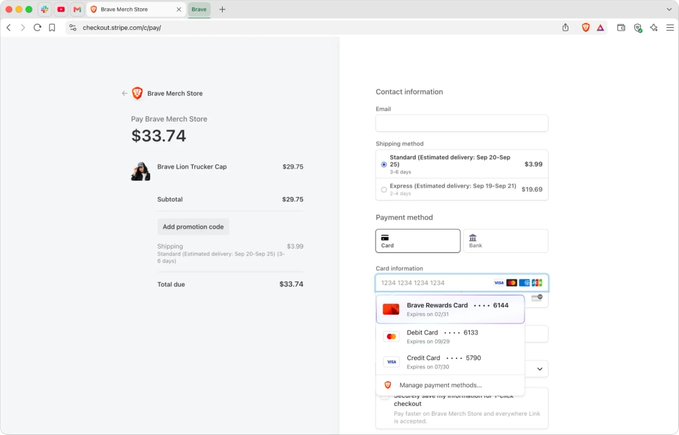Viewport: 679px width, 435px height.
Task: Open Leo AI sparkle icon
Action: pyautogui.click(x=653, y=27)
